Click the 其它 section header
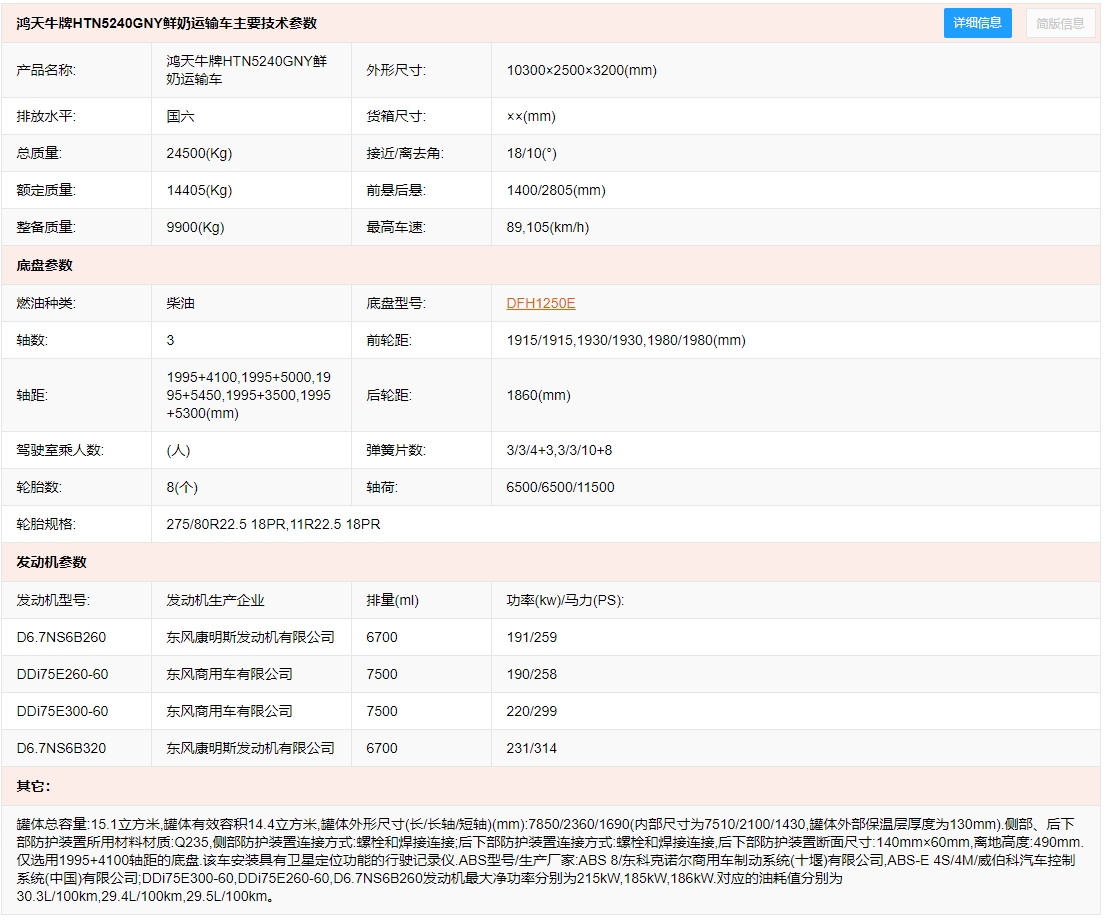This screenshot has height=920, width=1105. coord(33,786)
